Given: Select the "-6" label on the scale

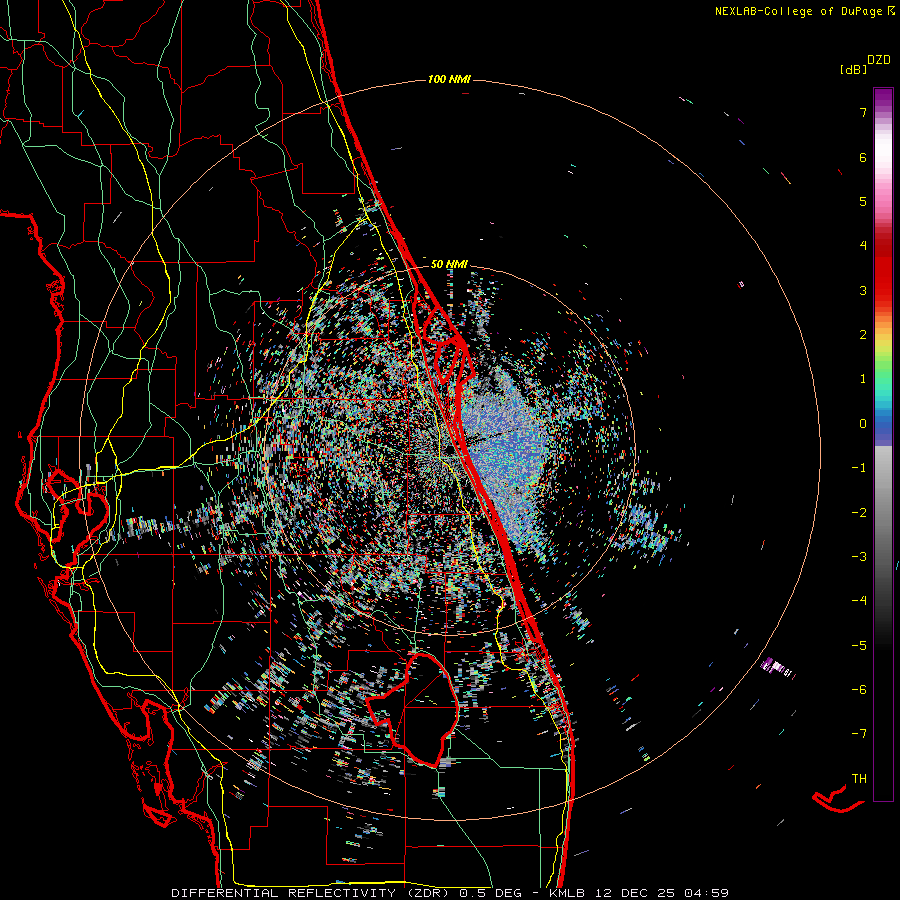Looking at the screenshot, I should (x=859, y=690).
